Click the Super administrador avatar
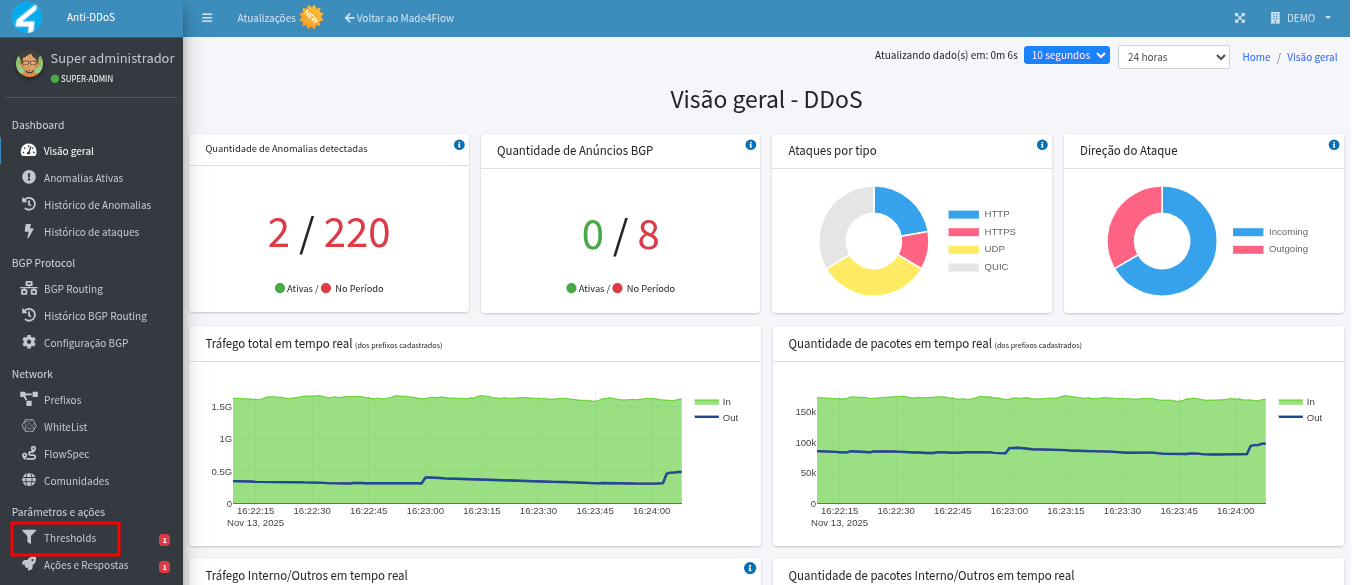The width and height of the screenshot is (1352, 585). coord(29,65)
